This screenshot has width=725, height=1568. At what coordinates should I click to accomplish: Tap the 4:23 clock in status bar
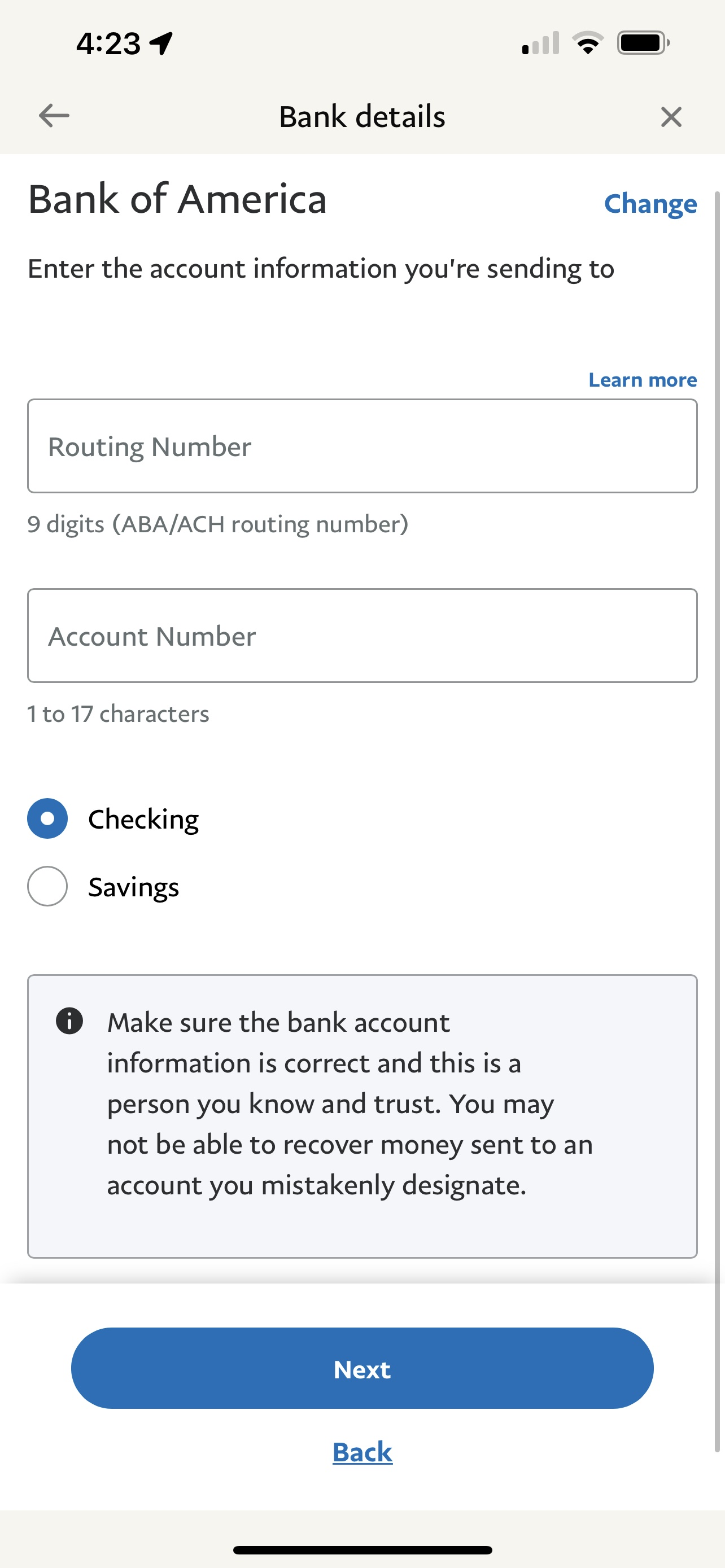(x=108, y=44)
